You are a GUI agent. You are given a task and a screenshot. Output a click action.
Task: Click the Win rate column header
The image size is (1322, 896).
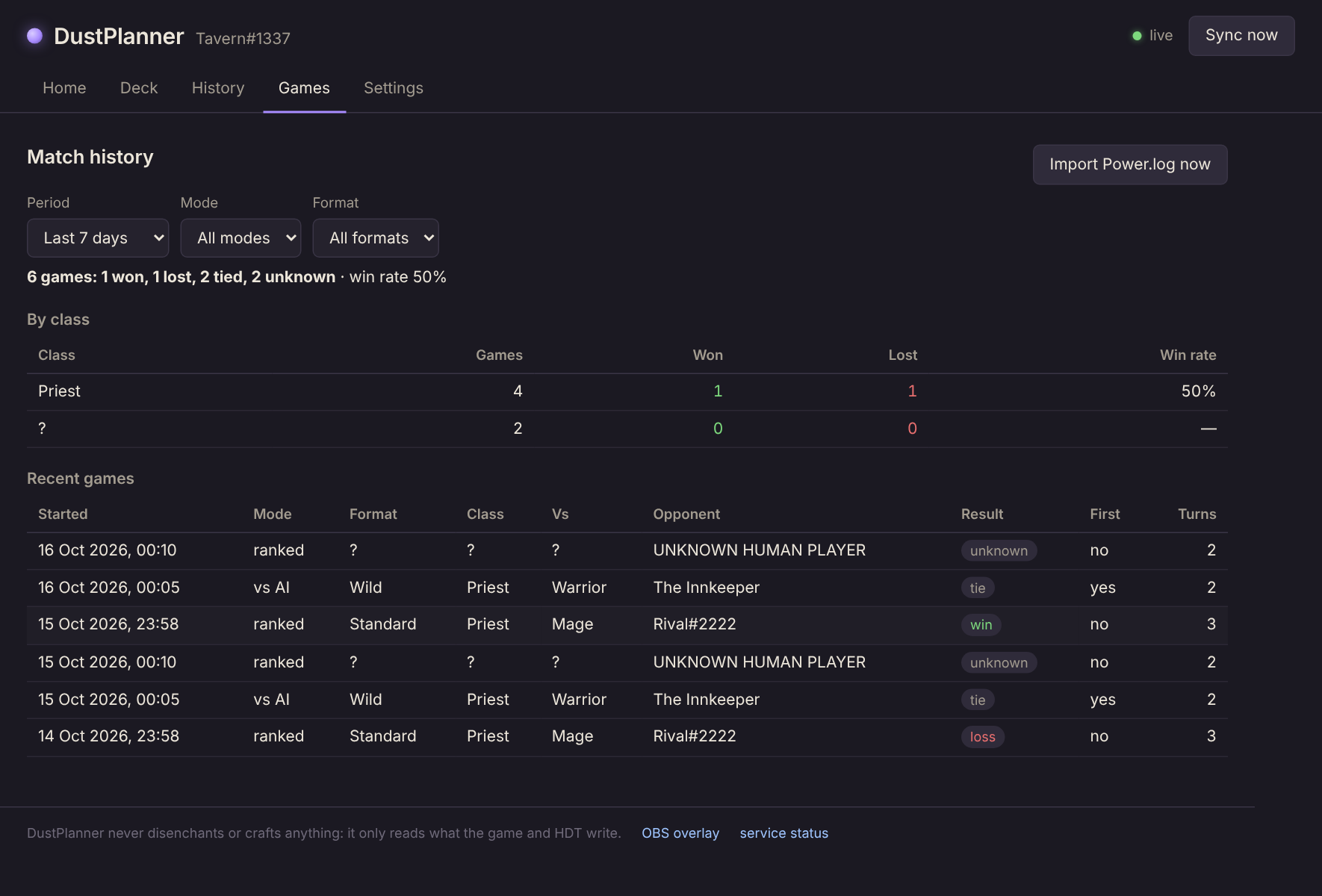[1188, 355]
